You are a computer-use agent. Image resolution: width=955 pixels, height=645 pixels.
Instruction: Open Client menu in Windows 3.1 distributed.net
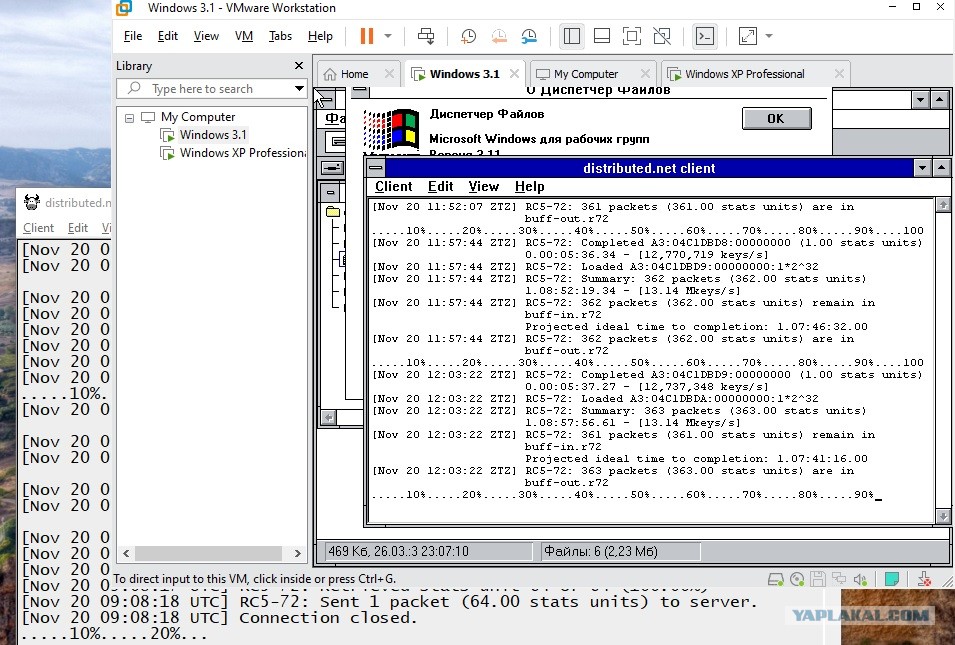(393, 186)
